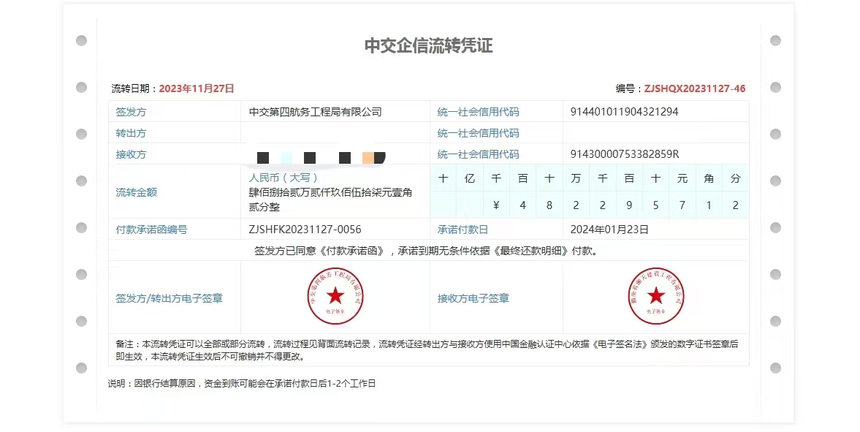Click the 分 column header
The height and width of the screenshot is (432, 860).
click(x=735, y=178)
